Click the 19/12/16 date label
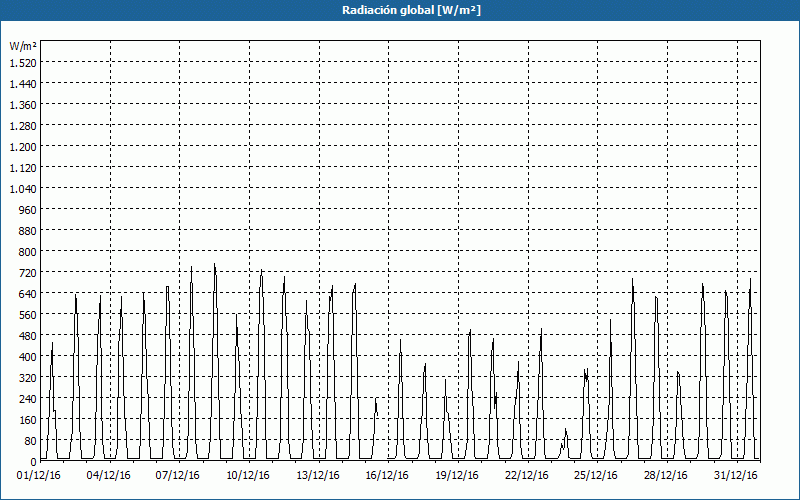 click(x=457, y=476)
